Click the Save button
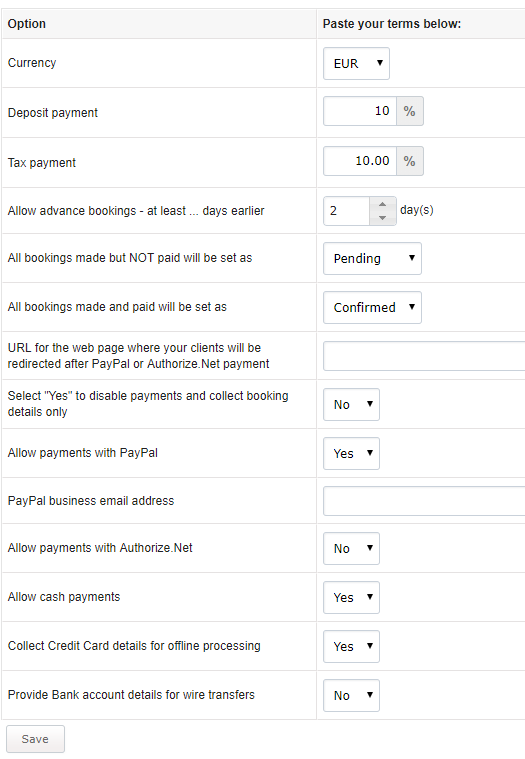525x759 pixels. pyautogui.click(x=35, y=739)
